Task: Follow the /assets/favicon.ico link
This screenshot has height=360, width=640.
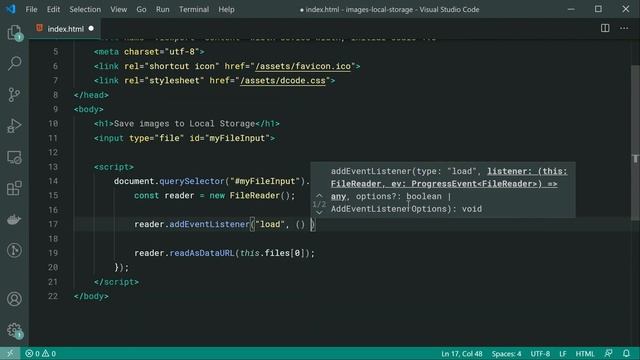Action: point(303,66)
